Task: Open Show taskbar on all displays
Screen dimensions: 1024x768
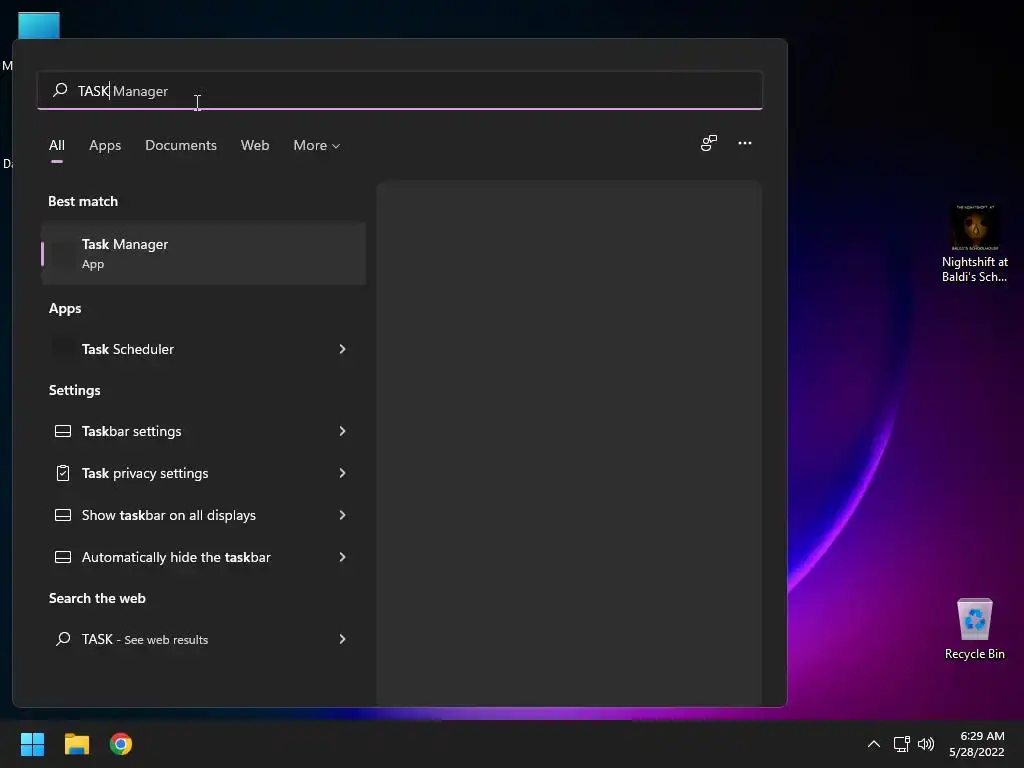Action: click(x=203, y=515)
